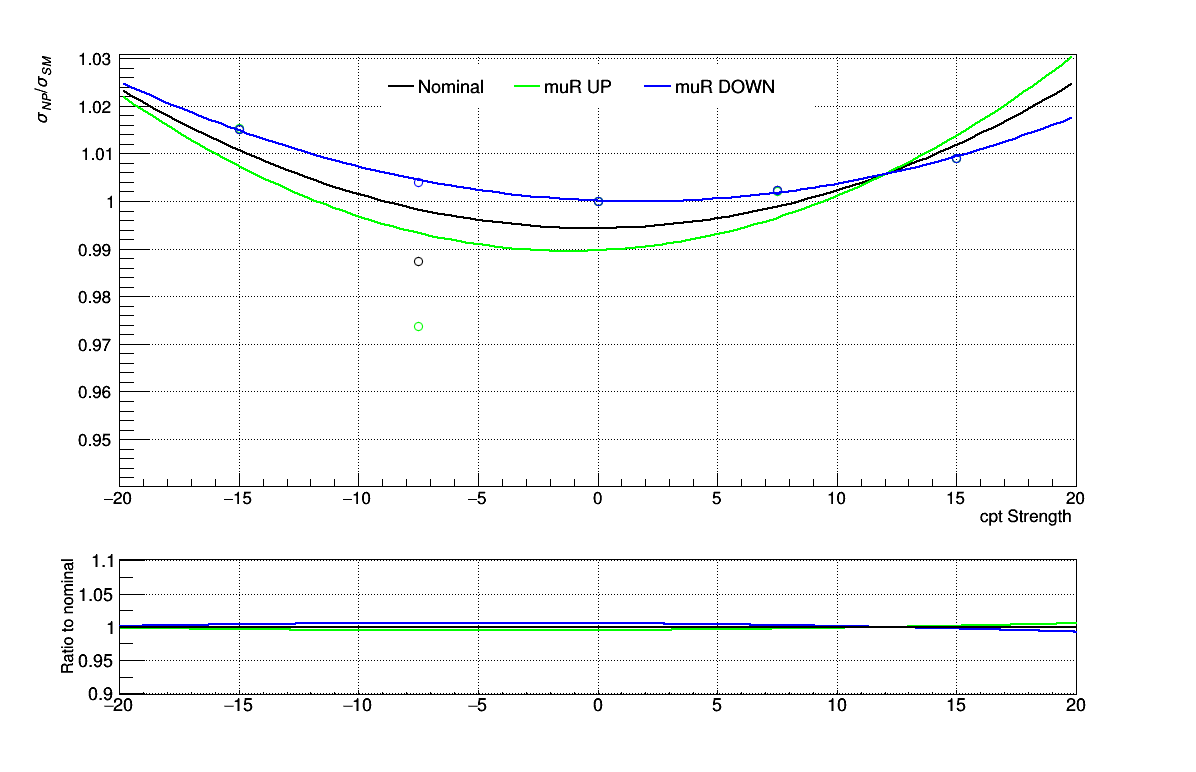Click the -10 x-axis label of ratio panel

pos(356,706)
